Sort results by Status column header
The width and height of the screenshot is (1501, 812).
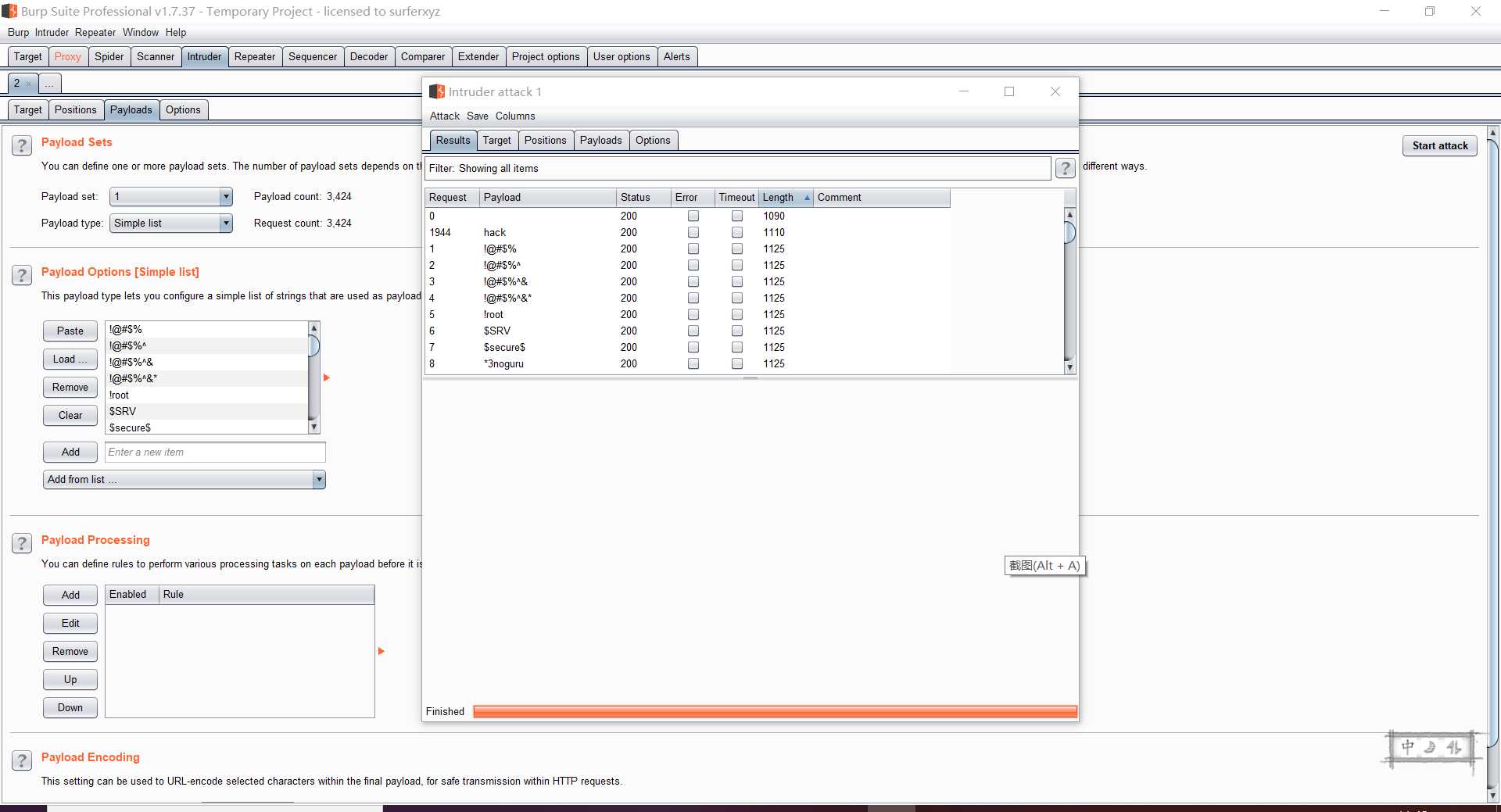click(643, 198)
